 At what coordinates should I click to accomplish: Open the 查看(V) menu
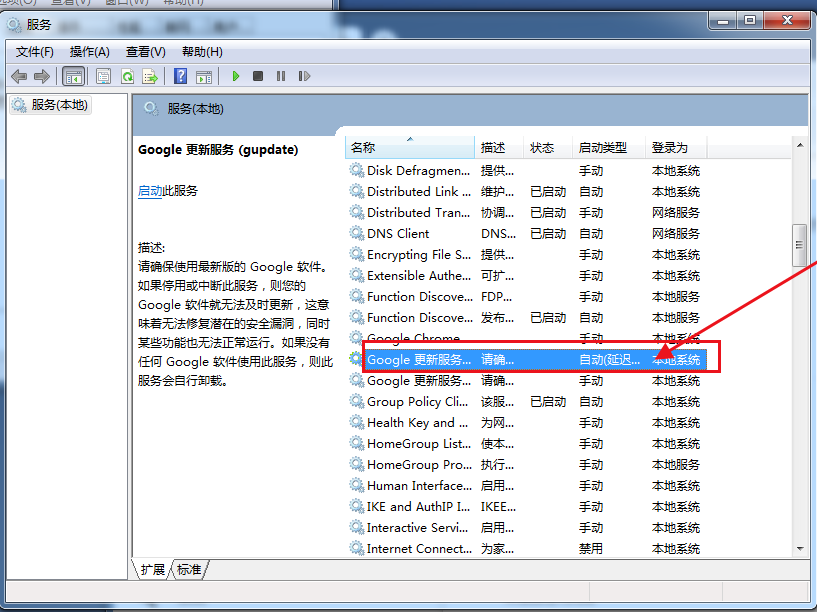[x=145, y=52]
